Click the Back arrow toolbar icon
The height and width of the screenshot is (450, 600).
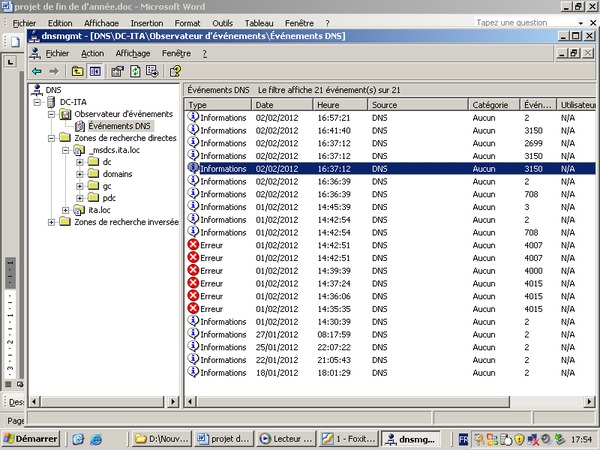coord(37,71)
